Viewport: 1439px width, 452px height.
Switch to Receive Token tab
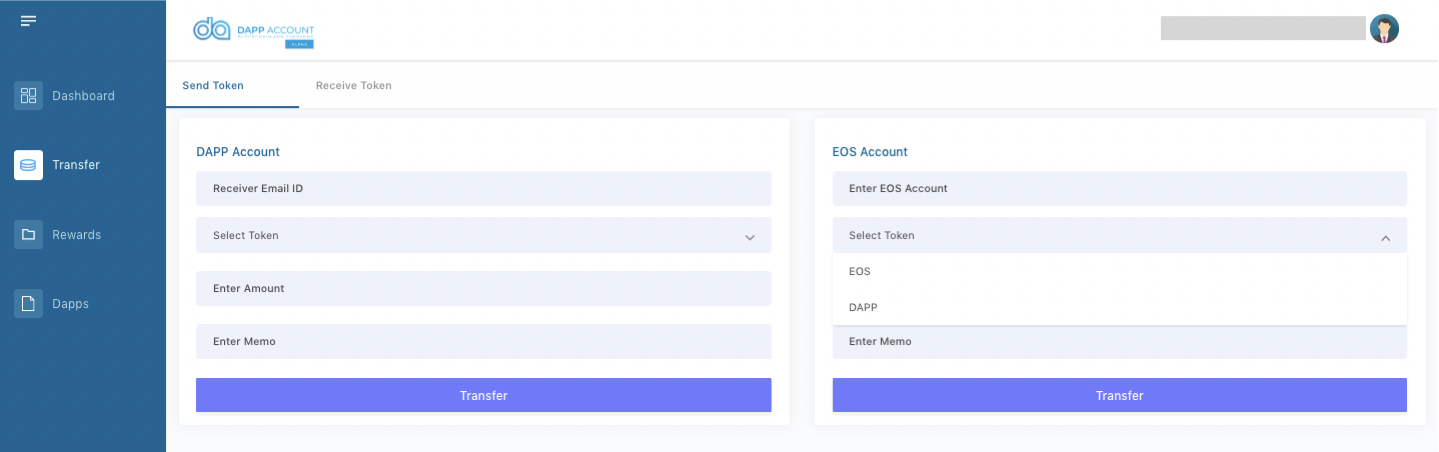pyautogui.click(x=354, y=86)
